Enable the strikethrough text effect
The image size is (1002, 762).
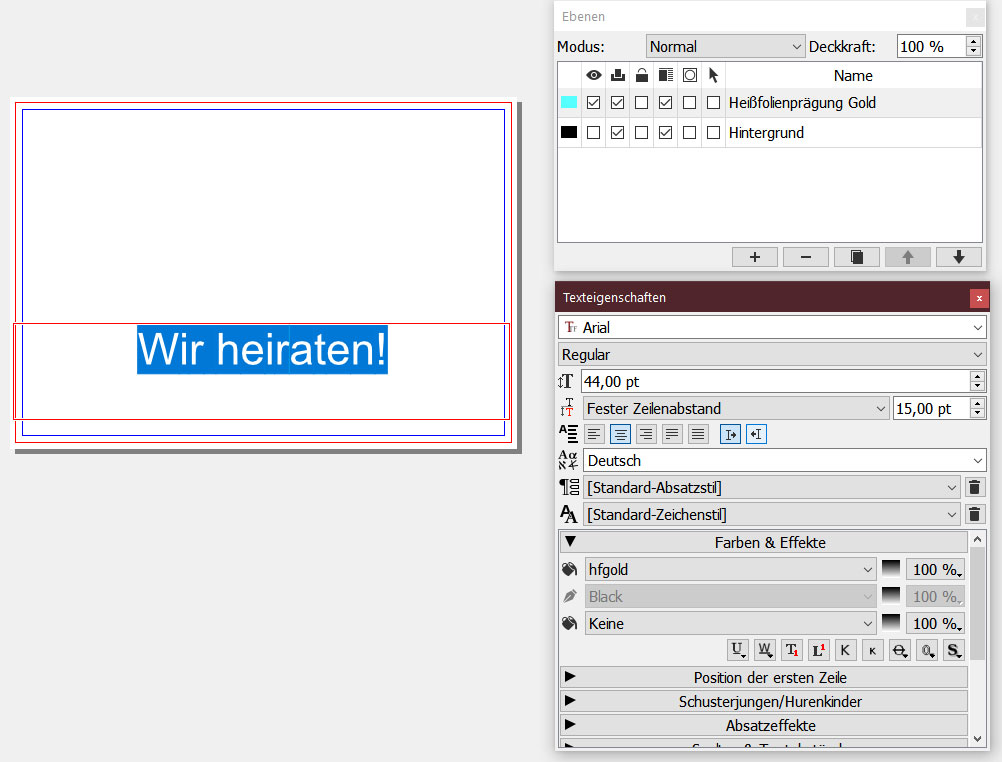tap(899, 650)
